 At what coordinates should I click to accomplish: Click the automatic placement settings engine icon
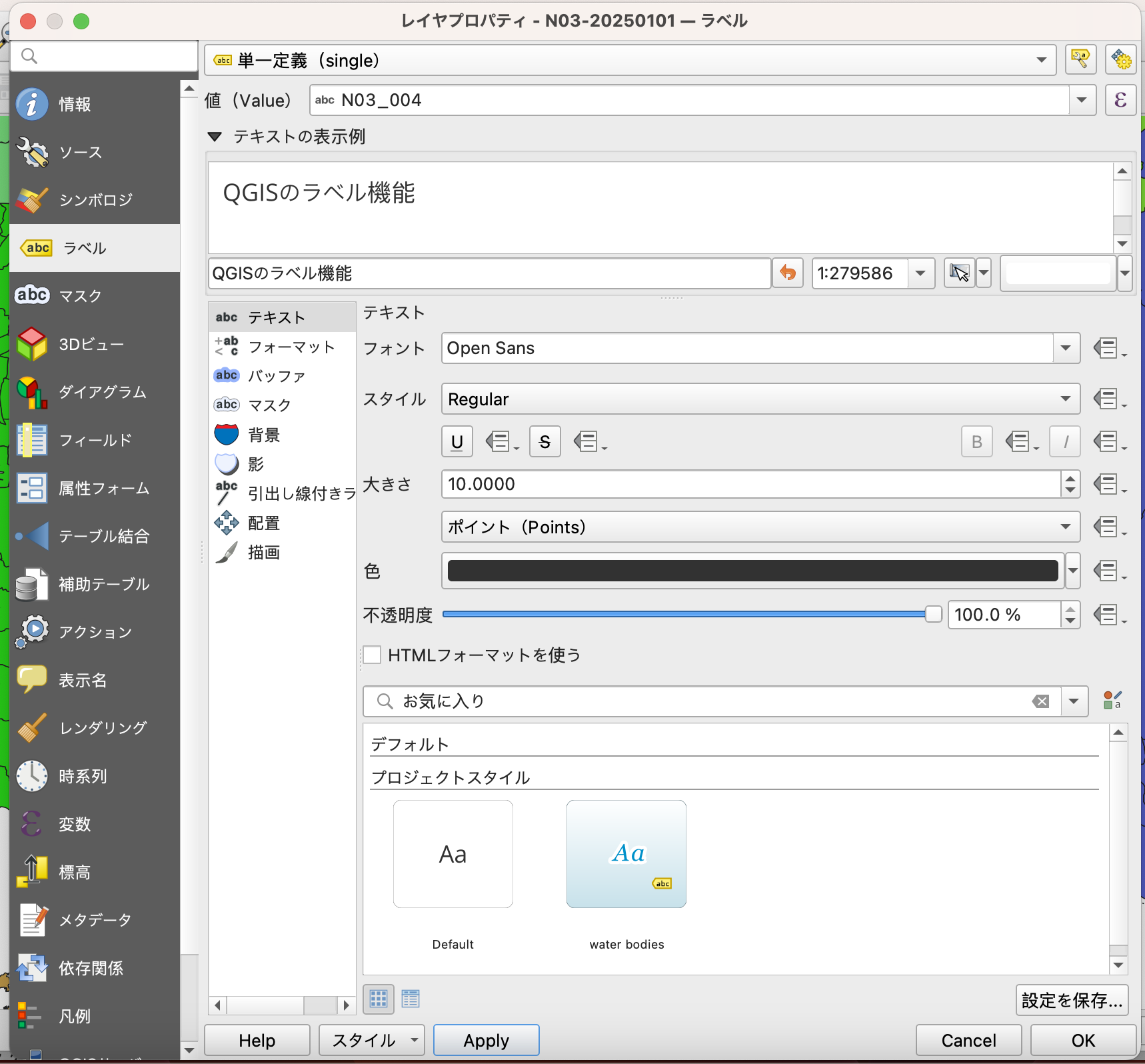click(1120, 60)
